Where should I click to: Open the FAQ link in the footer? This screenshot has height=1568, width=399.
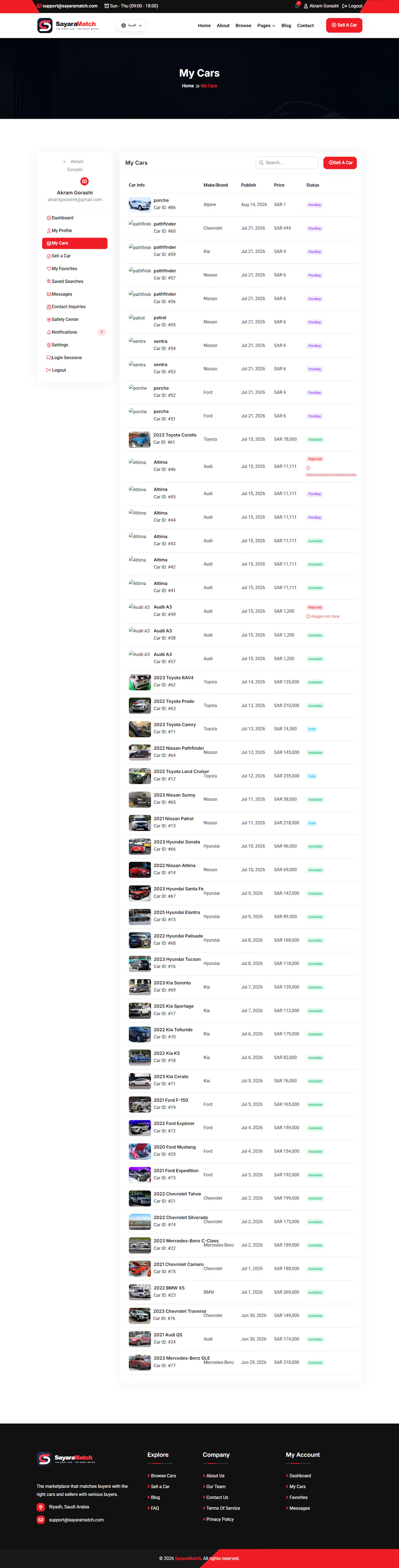(155, 1508)
